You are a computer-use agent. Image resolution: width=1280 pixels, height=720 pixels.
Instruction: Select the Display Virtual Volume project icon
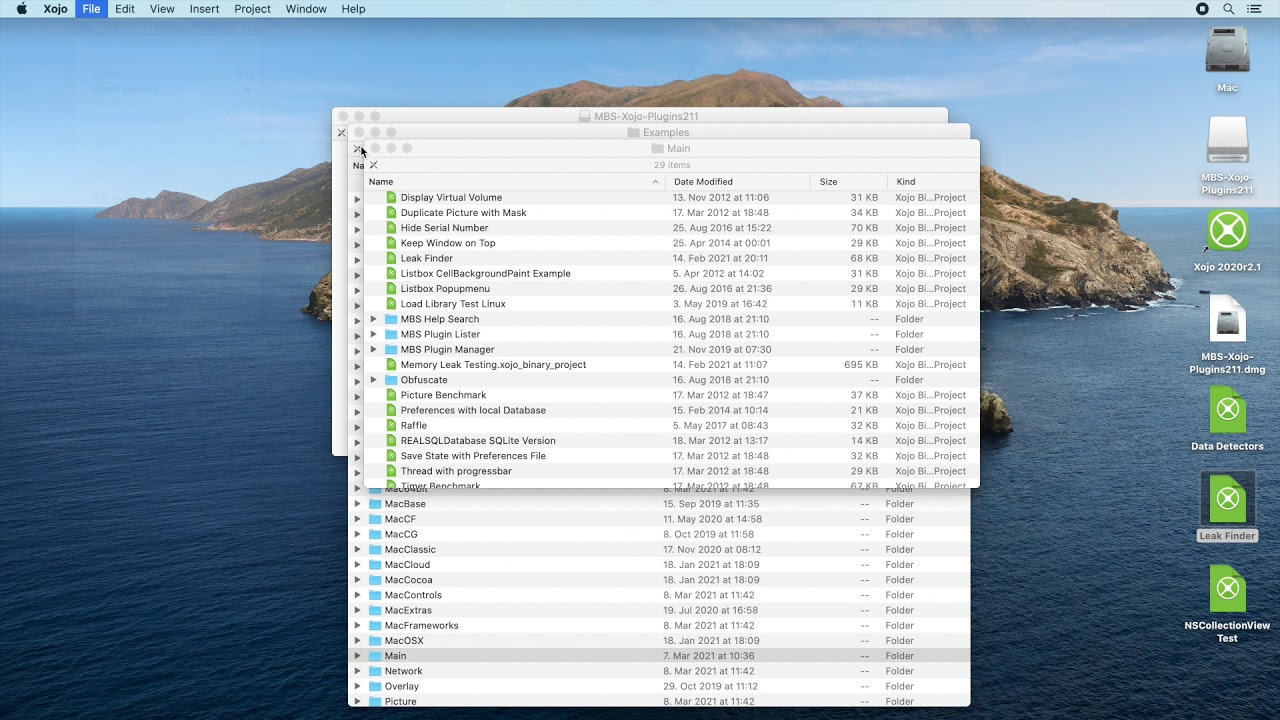click(x=392, y=198)
